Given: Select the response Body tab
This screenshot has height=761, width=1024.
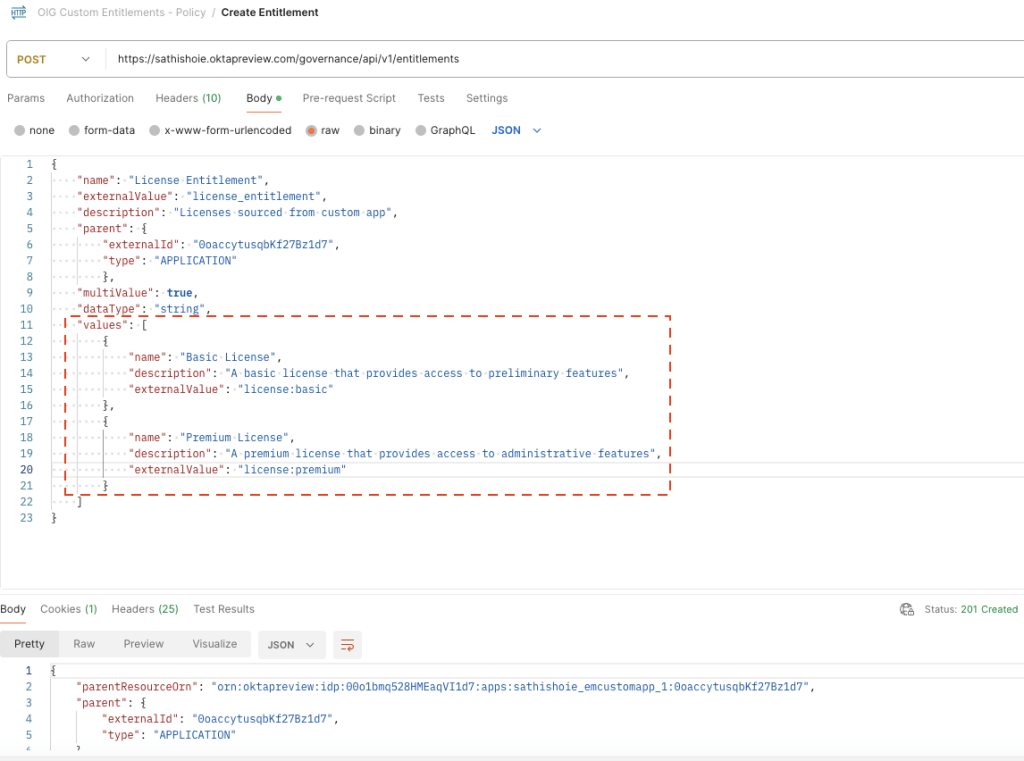Looking at the screenshot, I should pyautogui.click(x=13, y=609).
